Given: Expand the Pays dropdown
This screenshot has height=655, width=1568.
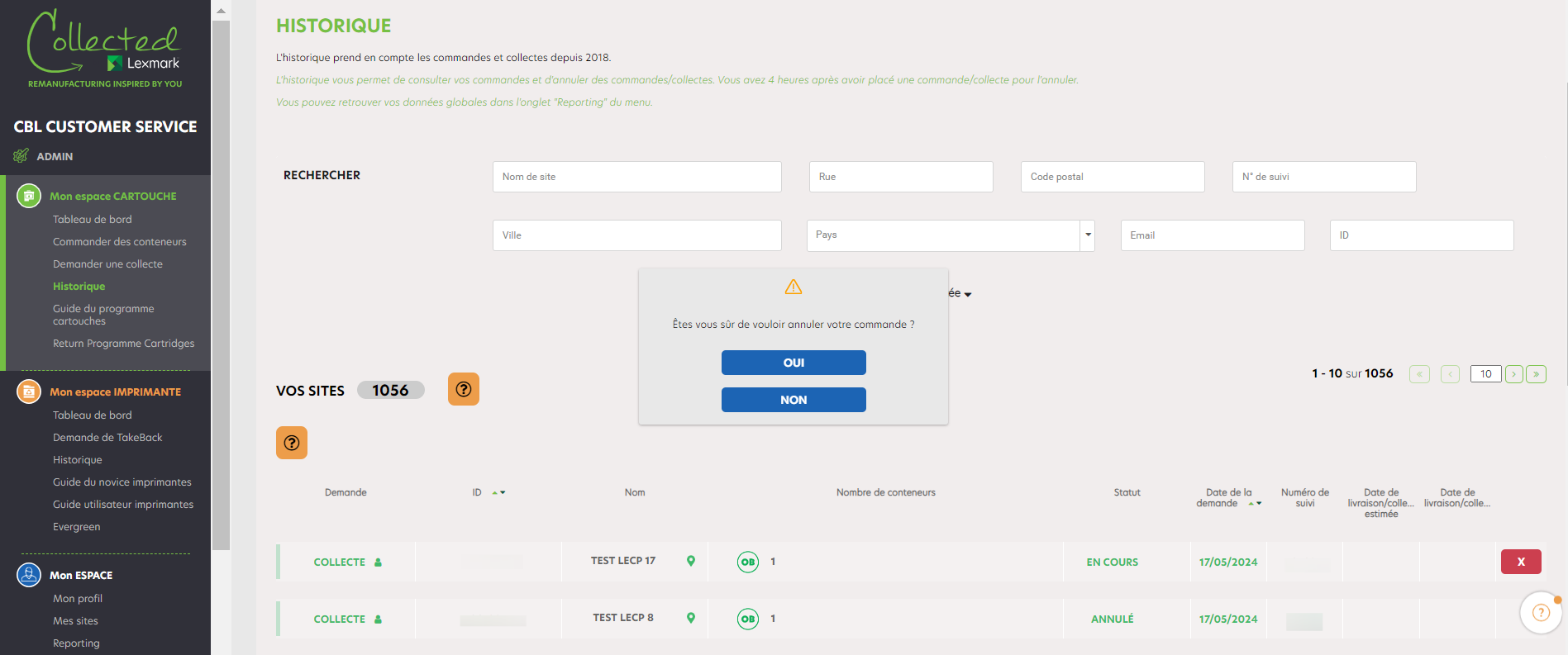Looking at the screenshot, I should tap(1088, 235).
